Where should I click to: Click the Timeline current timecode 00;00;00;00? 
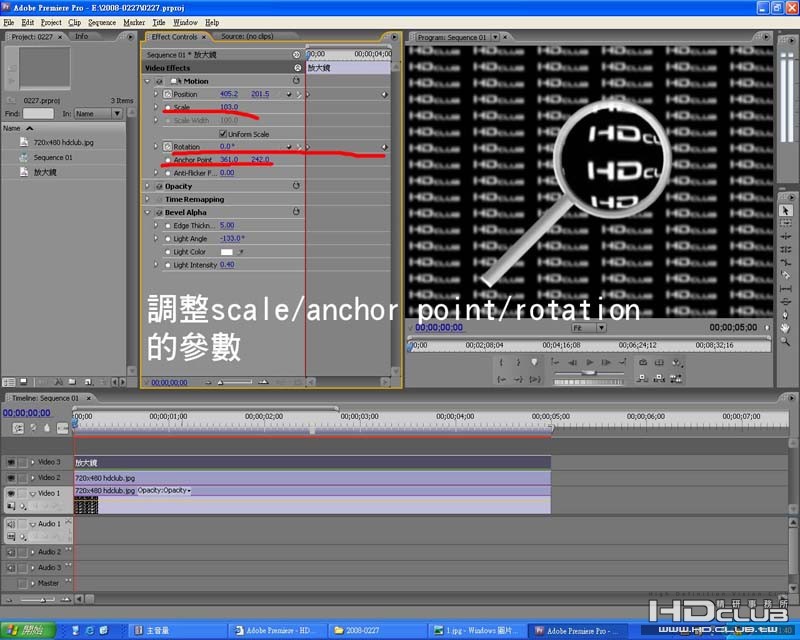click(27, 413)
